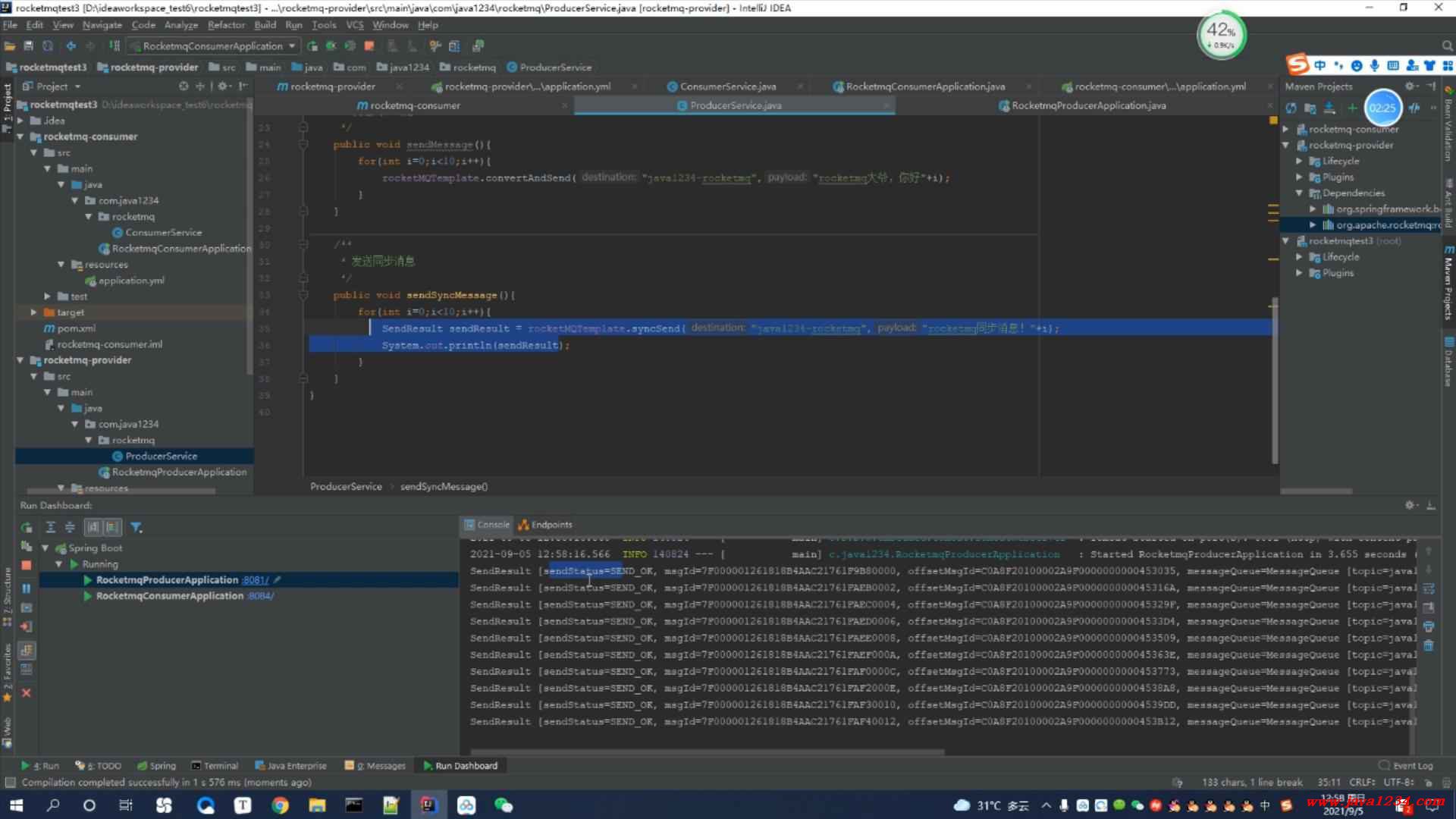The image size is (1456, 819).
Task: Click UTF-8 encoding in status bar
Action: point(1398,783)
